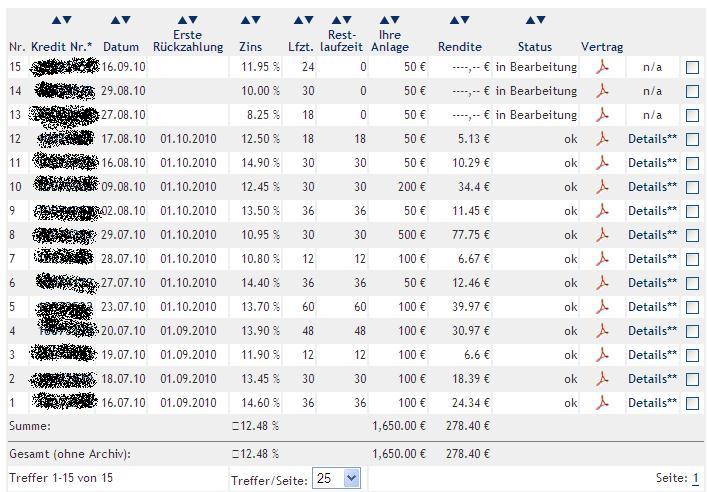Check the checkbox for row 1
The height and width of the screenshot is (492, 709).
pyautogui.click(x=692, y=403)
